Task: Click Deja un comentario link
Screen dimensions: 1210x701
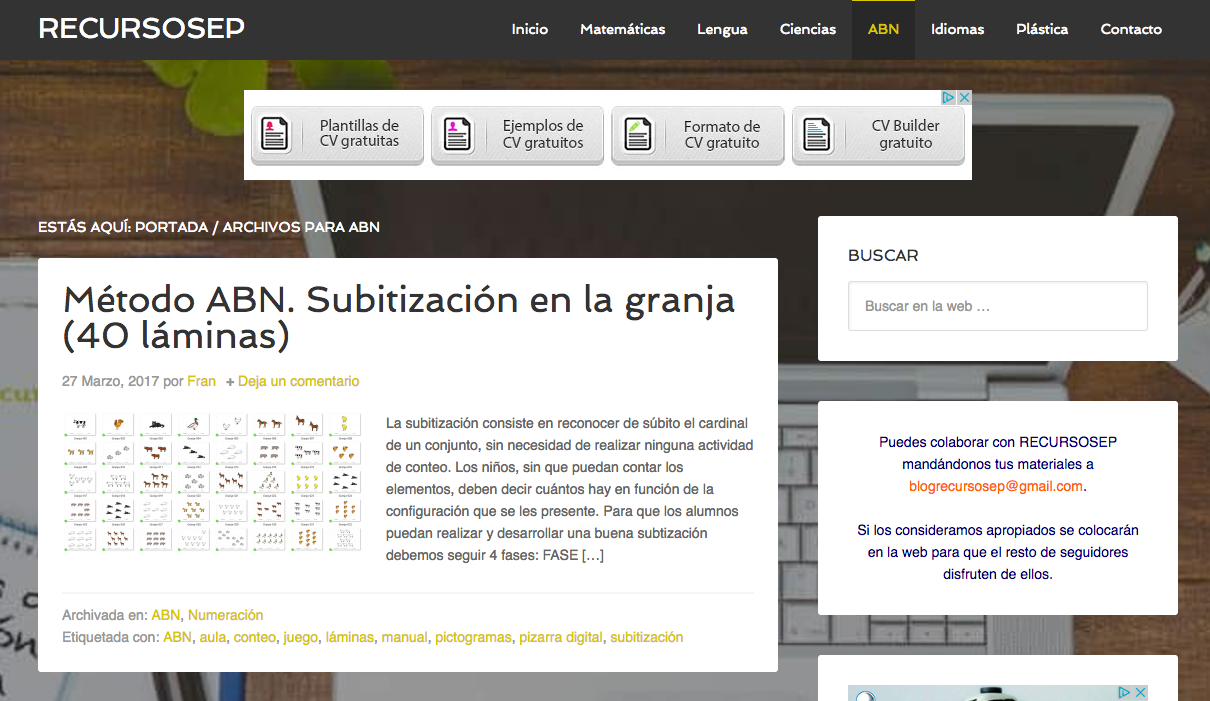Action: click(297, 381)
